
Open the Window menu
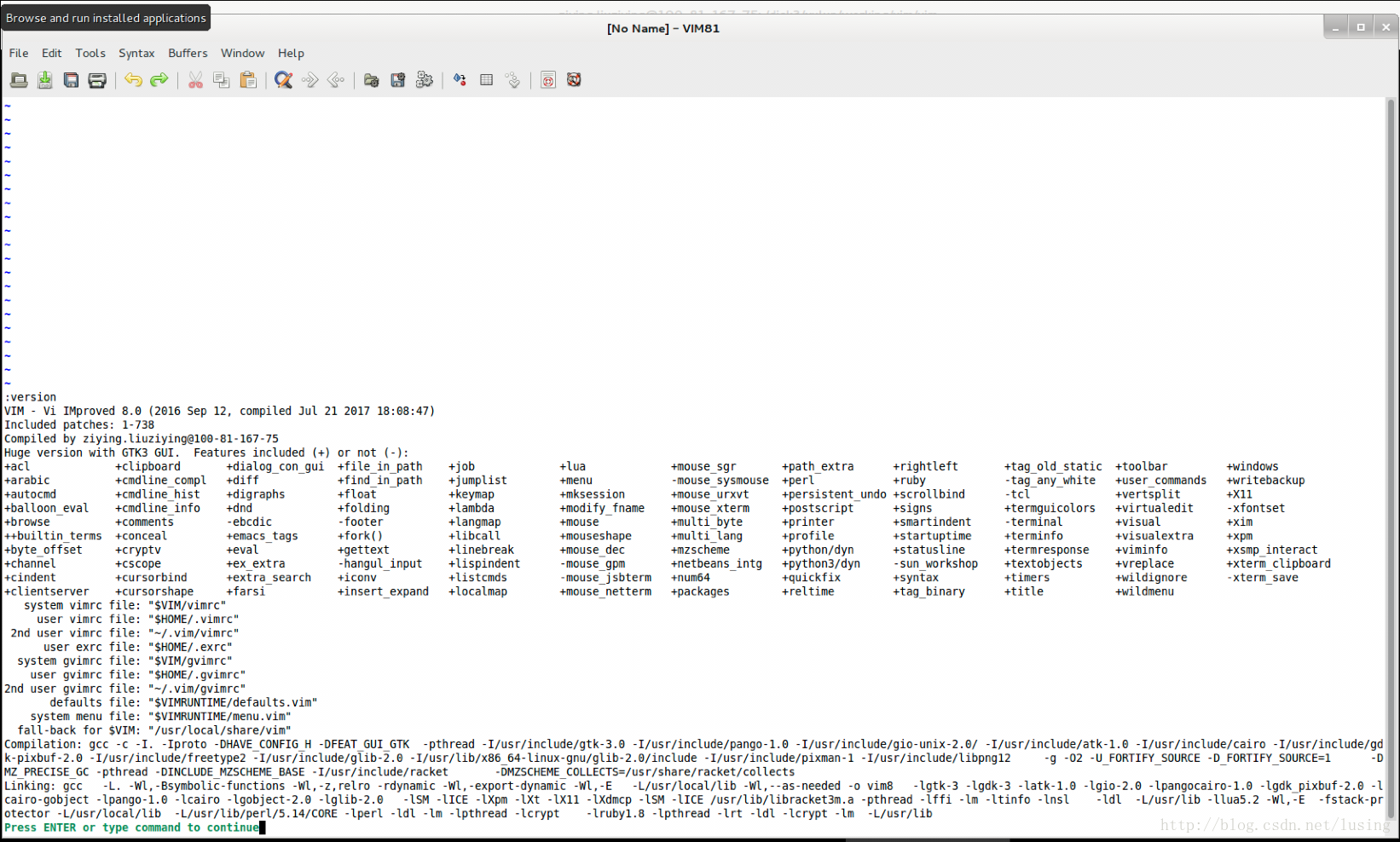coord(243,53)
